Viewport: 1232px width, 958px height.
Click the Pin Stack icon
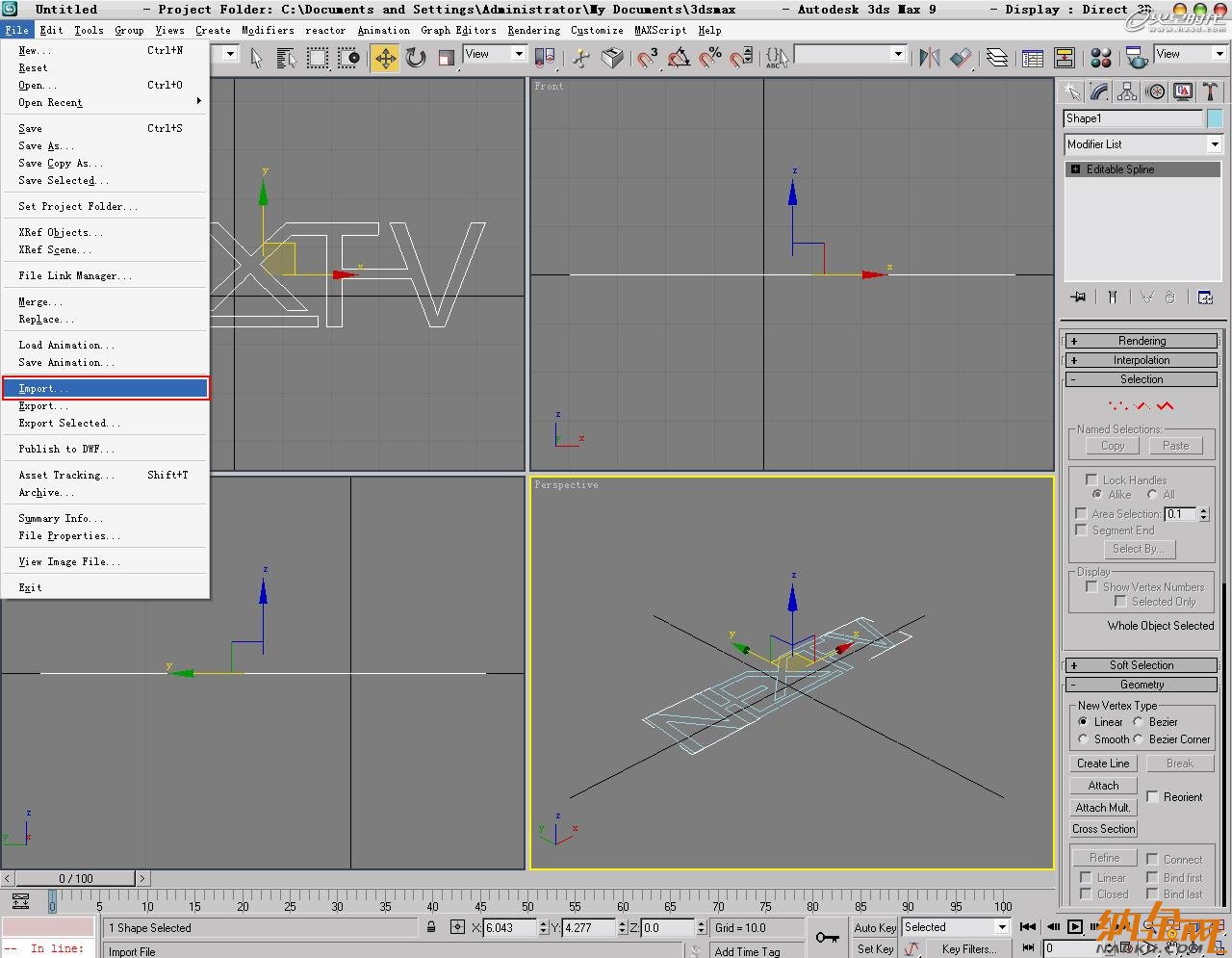click(1079, 298)
